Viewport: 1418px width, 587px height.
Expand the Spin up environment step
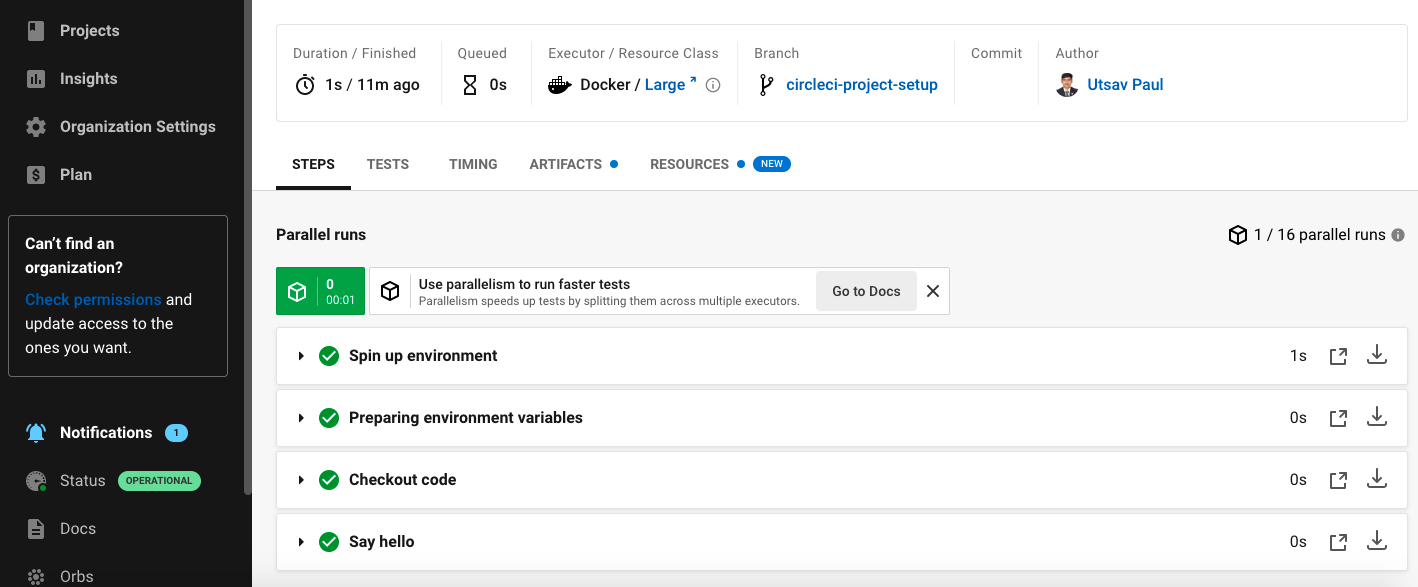(301, 356)
